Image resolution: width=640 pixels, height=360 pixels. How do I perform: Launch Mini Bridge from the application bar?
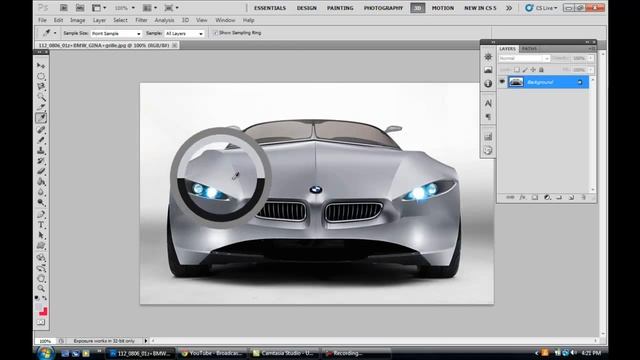80,8
